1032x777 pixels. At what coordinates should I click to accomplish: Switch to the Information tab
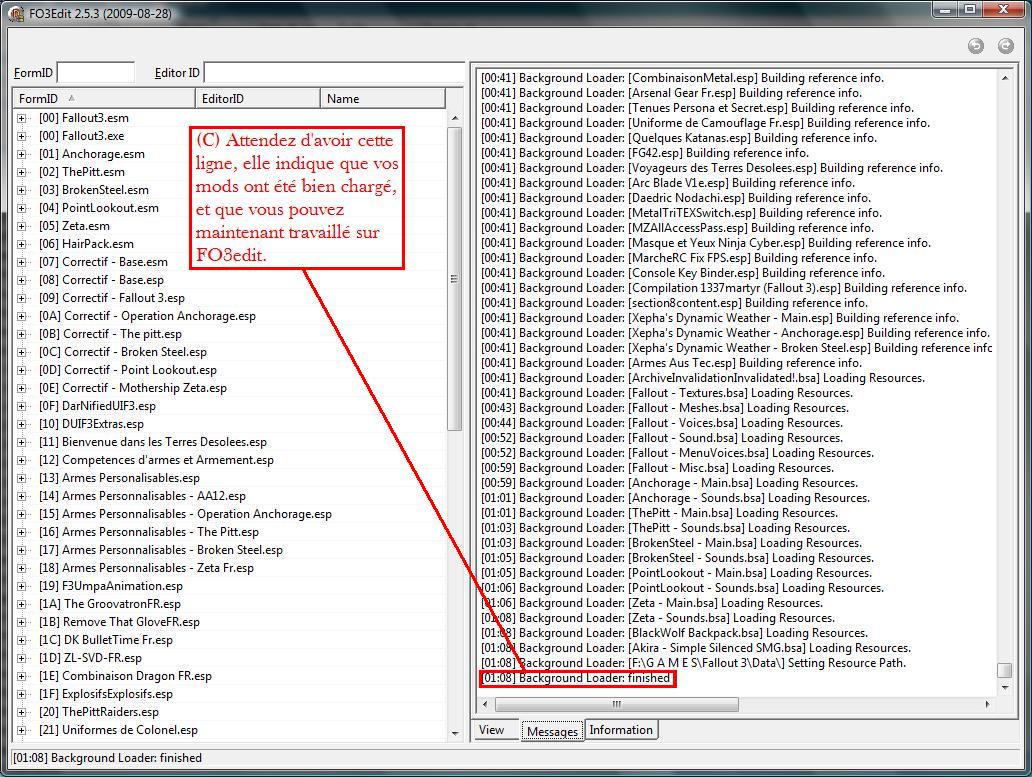point(620,730)
